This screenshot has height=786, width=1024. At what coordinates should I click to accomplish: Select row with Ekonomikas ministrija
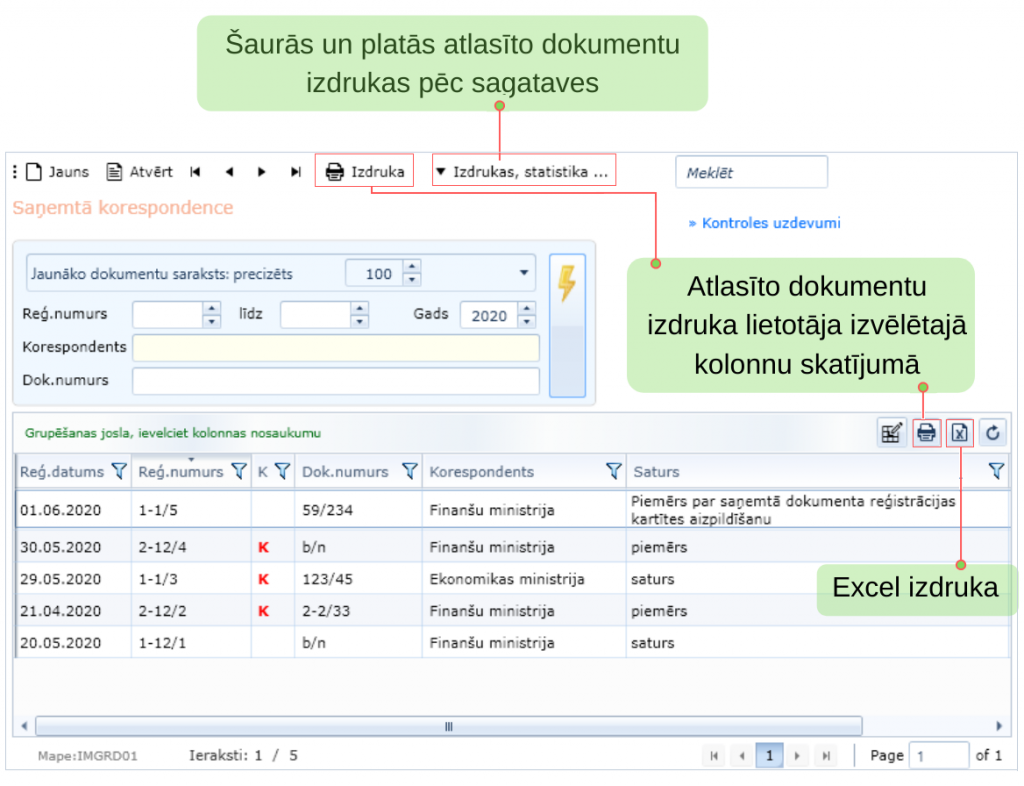pyautogui.click(x=506, y=579)
